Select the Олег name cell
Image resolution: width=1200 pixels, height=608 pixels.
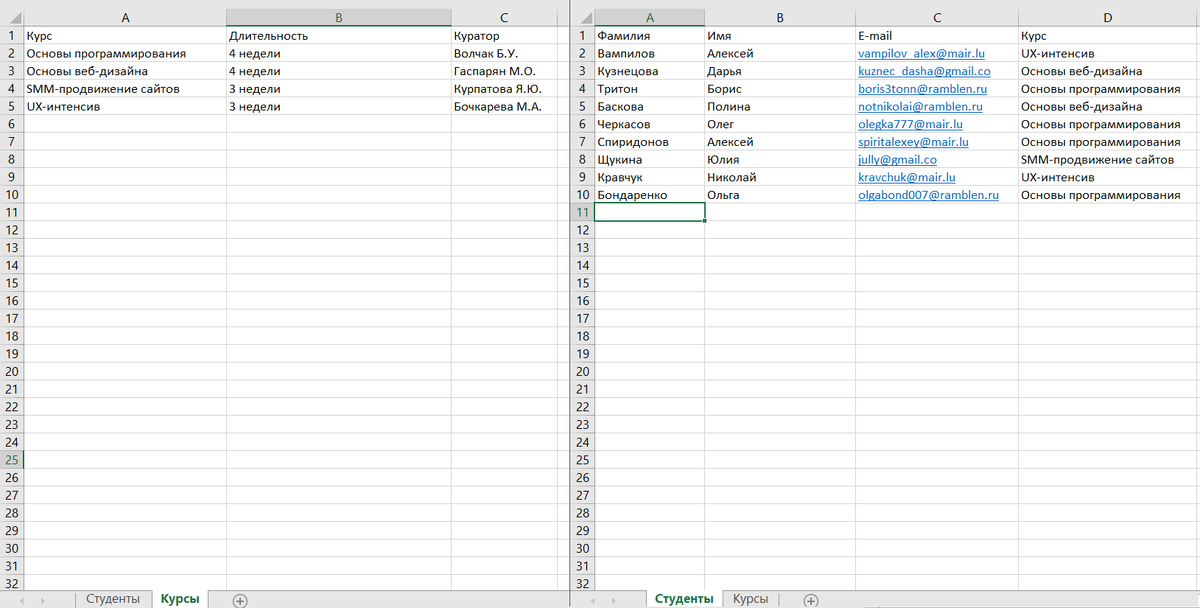780,124
